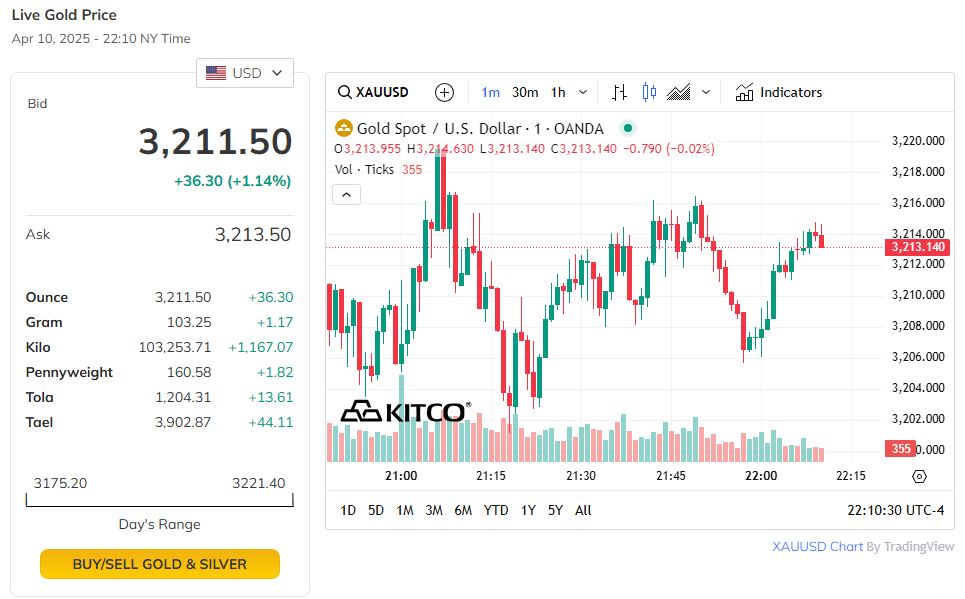
Task: Click the green market status dot
Action: coord(627,128)
